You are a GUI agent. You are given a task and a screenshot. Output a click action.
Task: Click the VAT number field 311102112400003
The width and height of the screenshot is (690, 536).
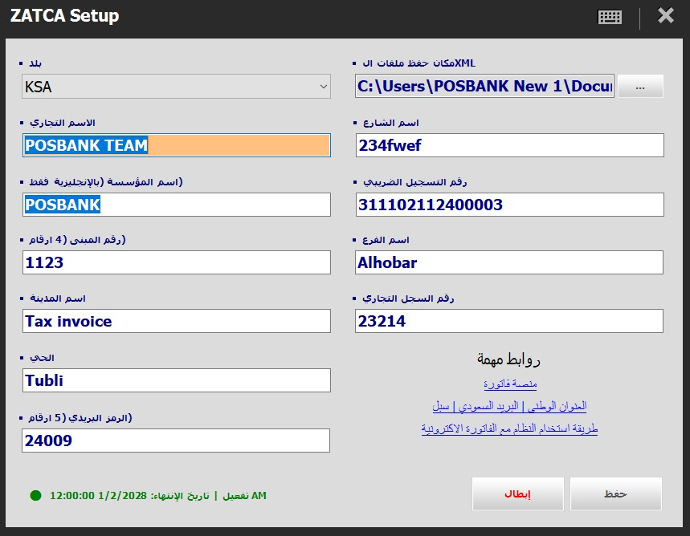pyautogui.click(x=510, y=205)
